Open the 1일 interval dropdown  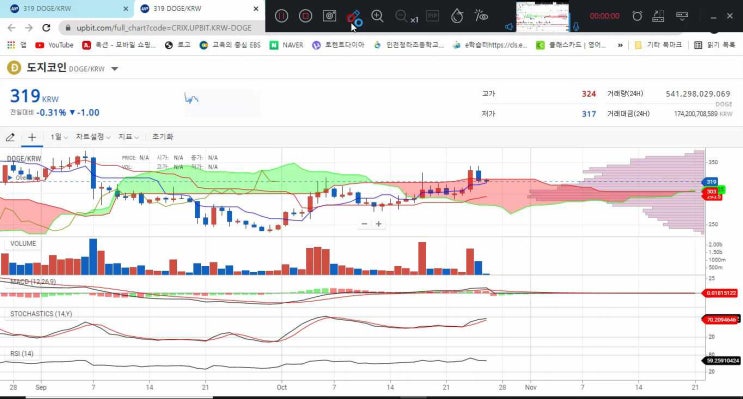pyautogui.click(x=59, y=137)
